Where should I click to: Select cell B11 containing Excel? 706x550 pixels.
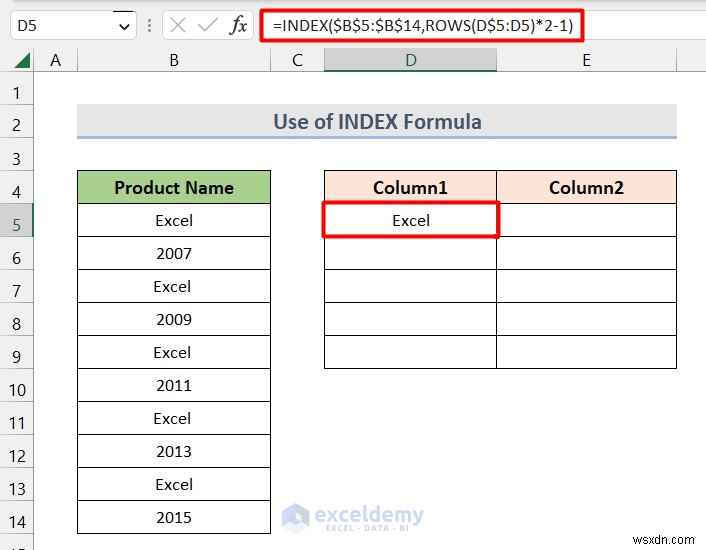tap(174, 418)
